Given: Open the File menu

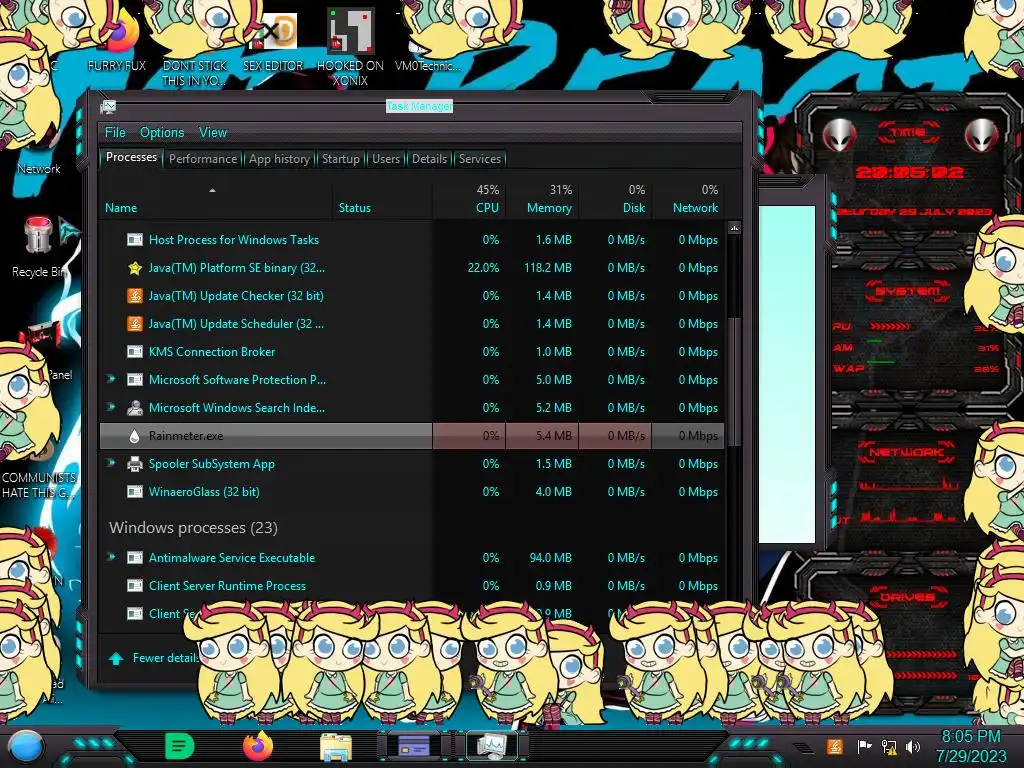Looking at the screenshot, I should pos(115,133).
